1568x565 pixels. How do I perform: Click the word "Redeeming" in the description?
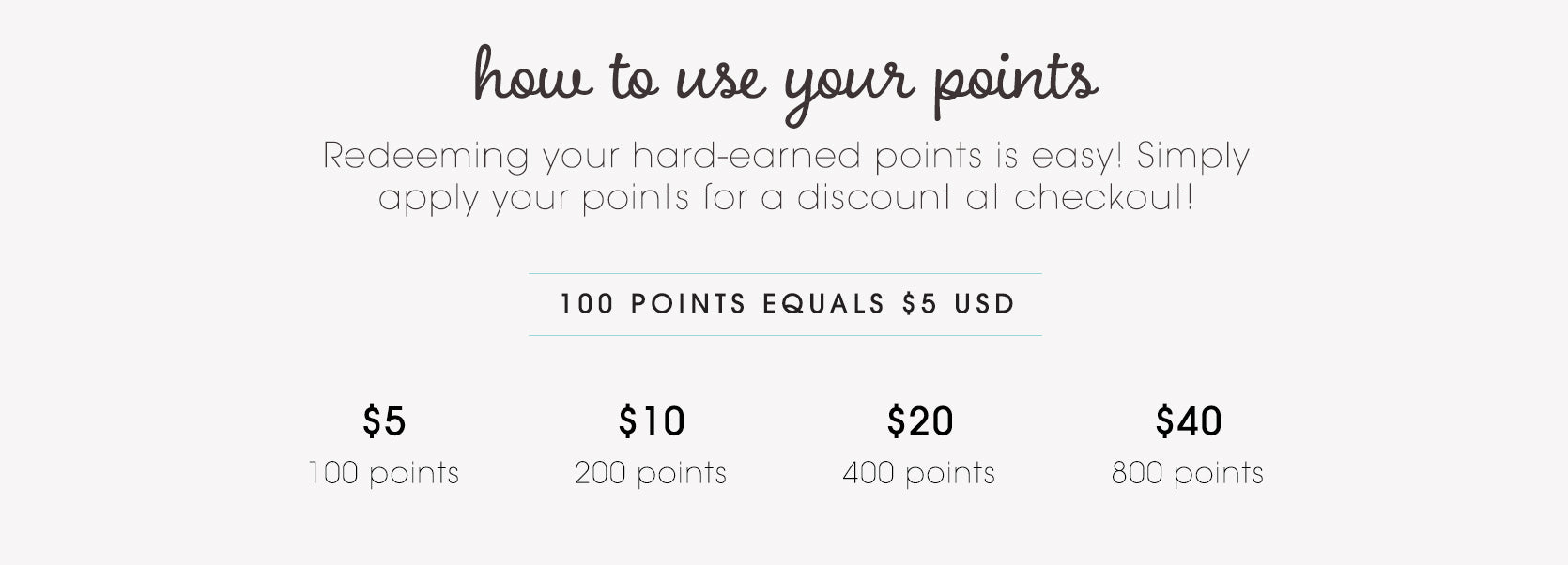425,156
